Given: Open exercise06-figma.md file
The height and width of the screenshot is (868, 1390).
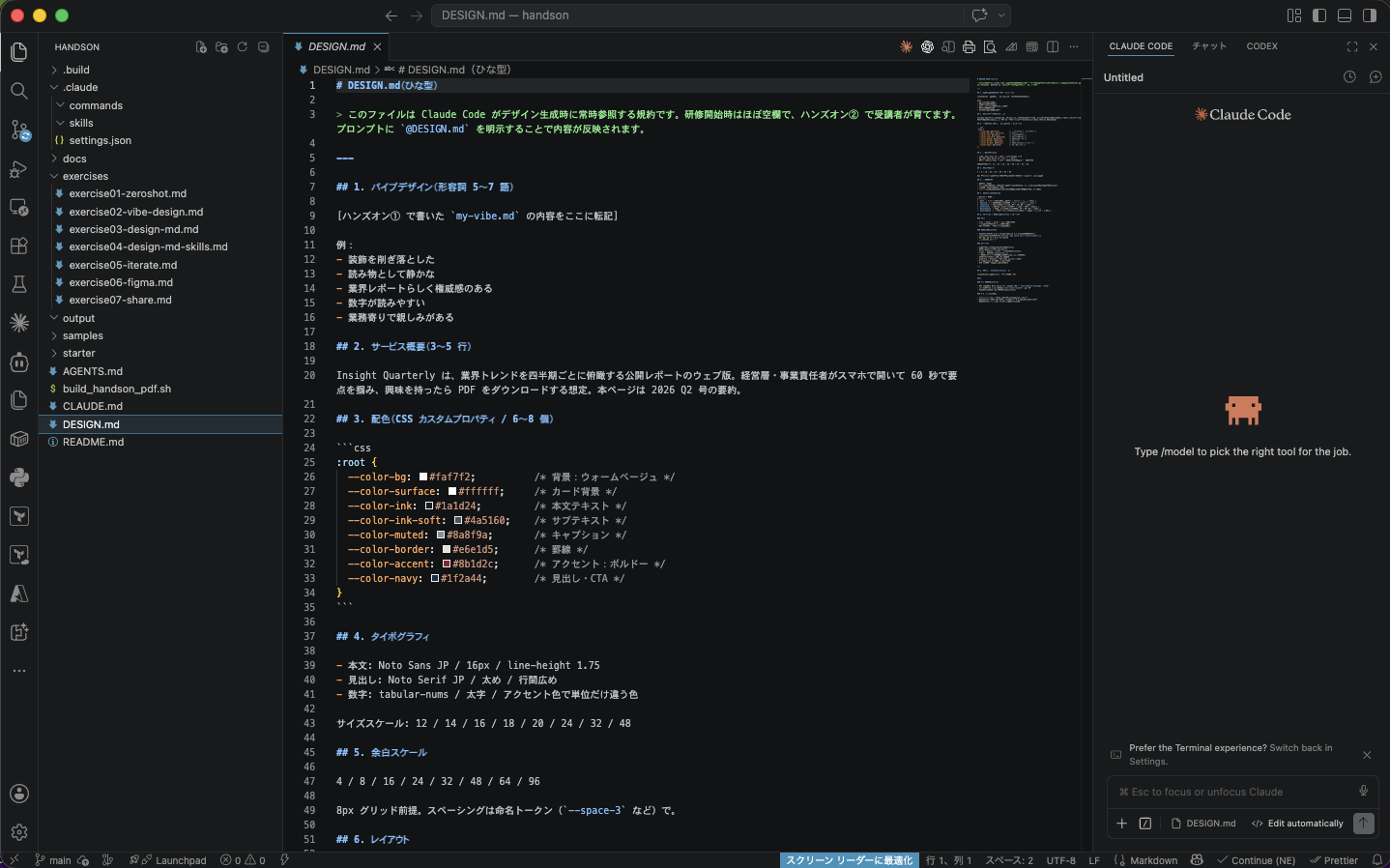Looking at the screenshot, I should point(160,282).
